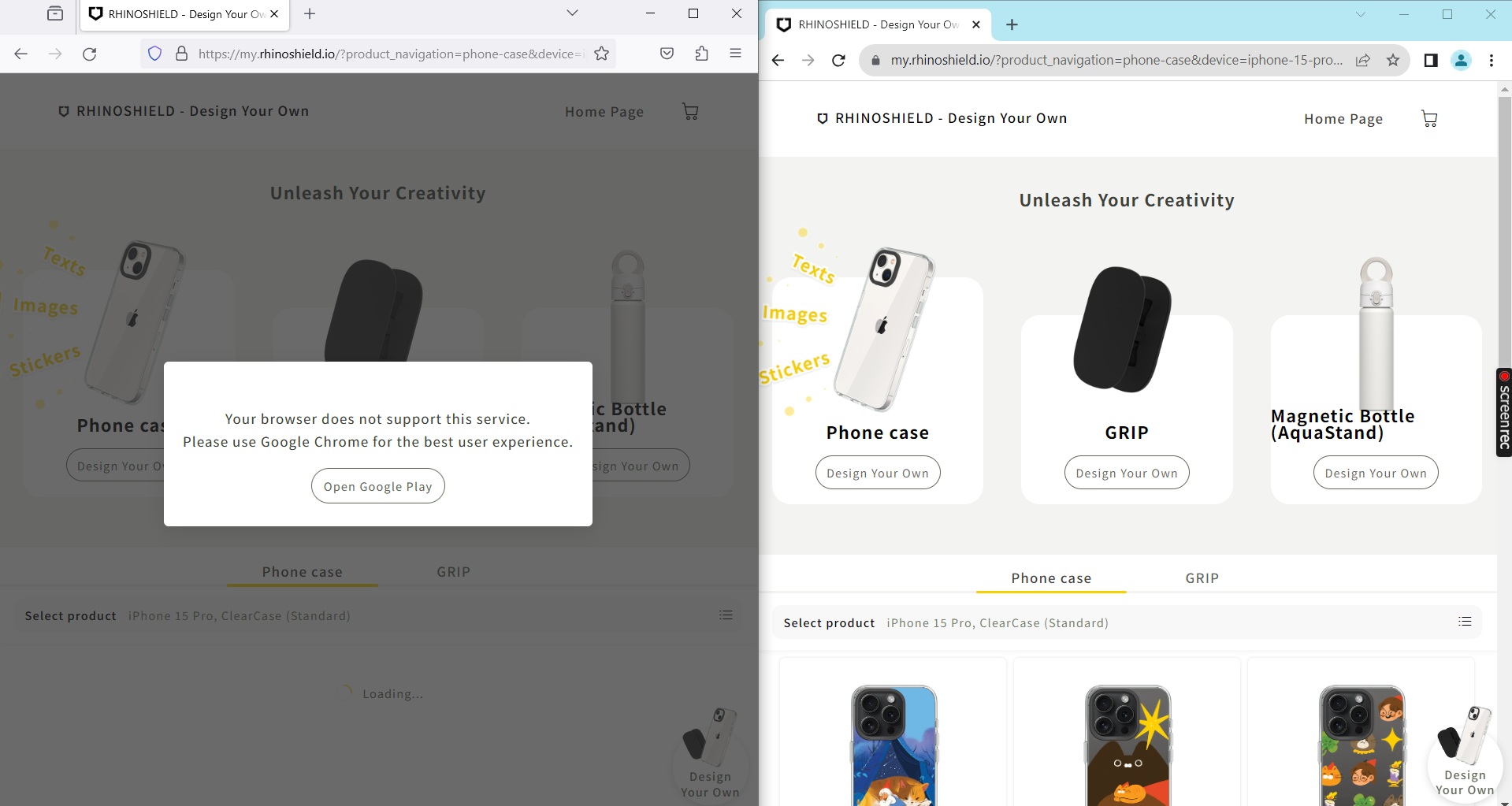Switch to the GRIP tab
Screen dimensions: 1512x806
click(1202, 578)
